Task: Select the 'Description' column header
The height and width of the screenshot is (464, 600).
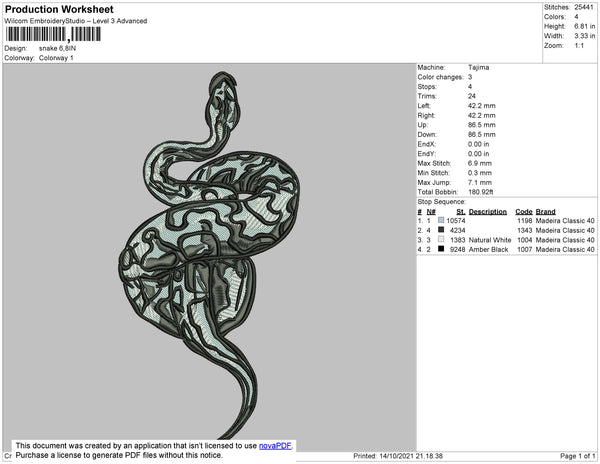Action: pyautogui.click(x=488, y=212)
